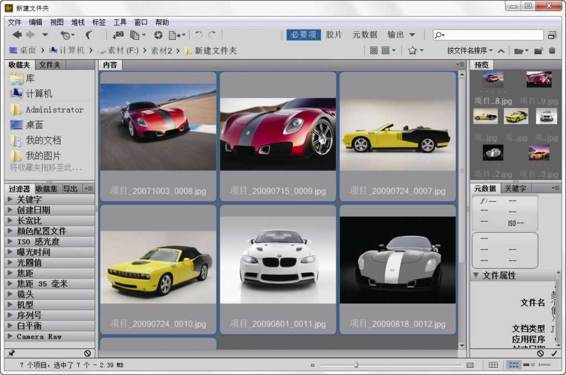This screenshot has width=566, height=375.
Task: Go back with the left arrow
Action: [x=17, y=35]
